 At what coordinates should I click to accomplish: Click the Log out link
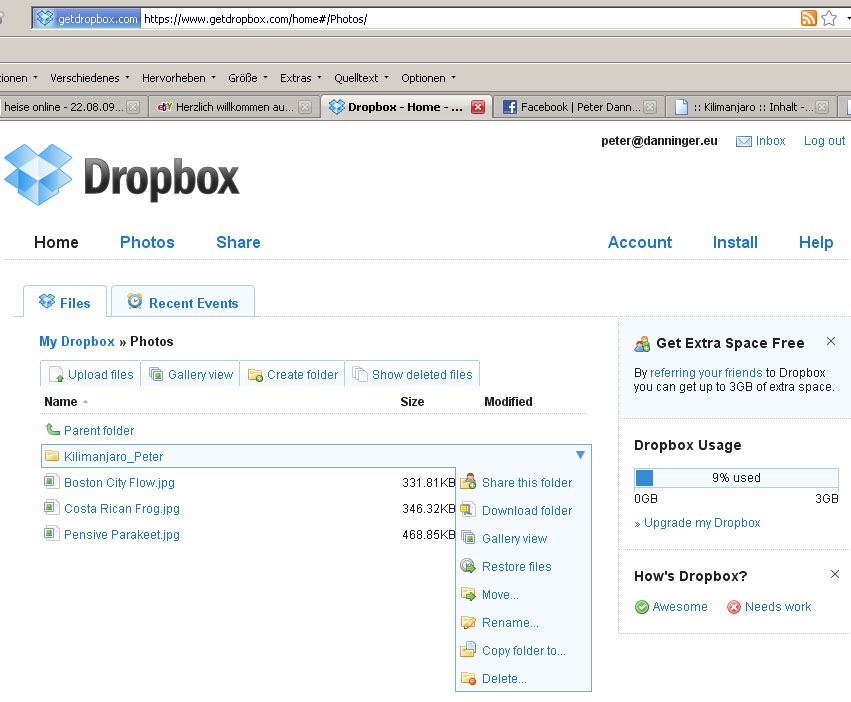824,141
